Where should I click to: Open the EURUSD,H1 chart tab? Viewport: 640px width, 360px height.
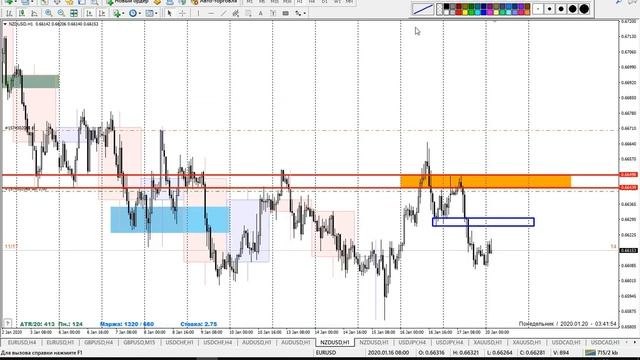tap(60, 342)
